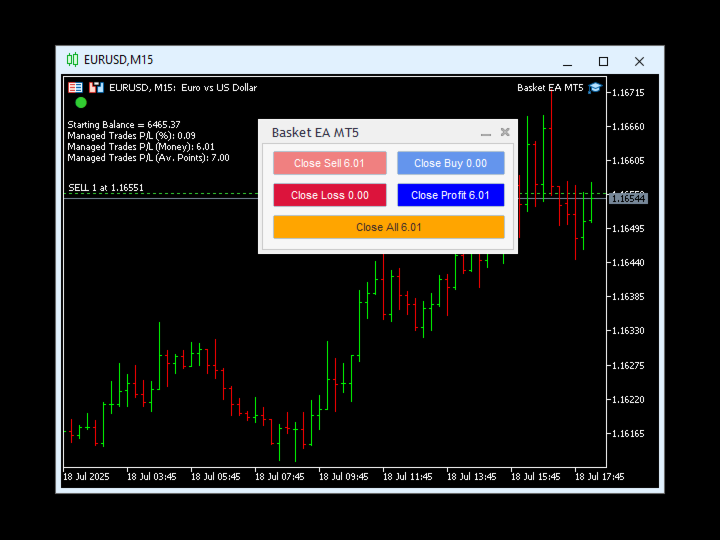Click the Managed Trades P/L (Av. Points): 7.00 line
The image size is (720, 540).
(148, 158)
